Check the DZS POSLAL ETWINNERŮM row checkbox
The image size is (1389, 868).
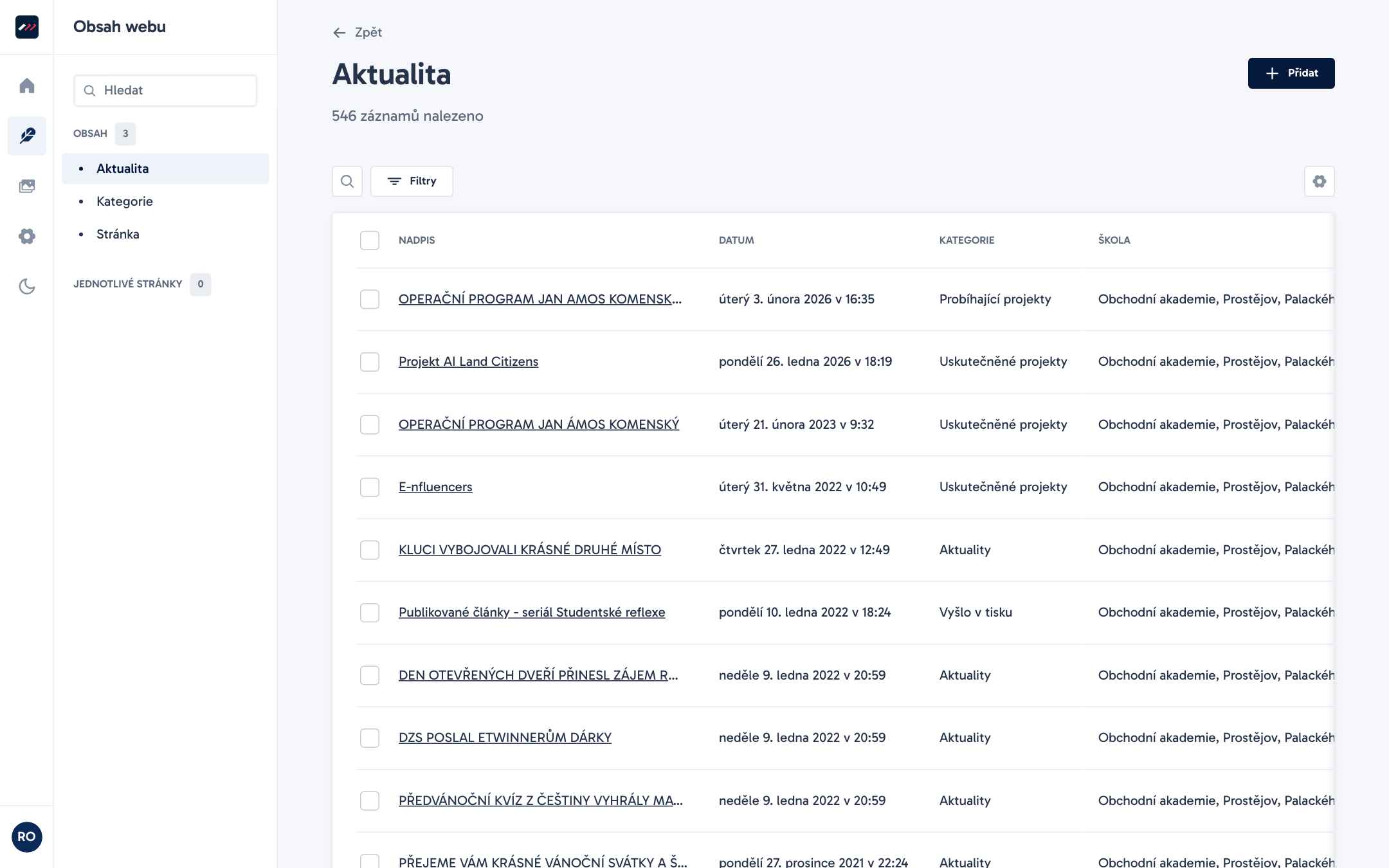click(370, 738)
